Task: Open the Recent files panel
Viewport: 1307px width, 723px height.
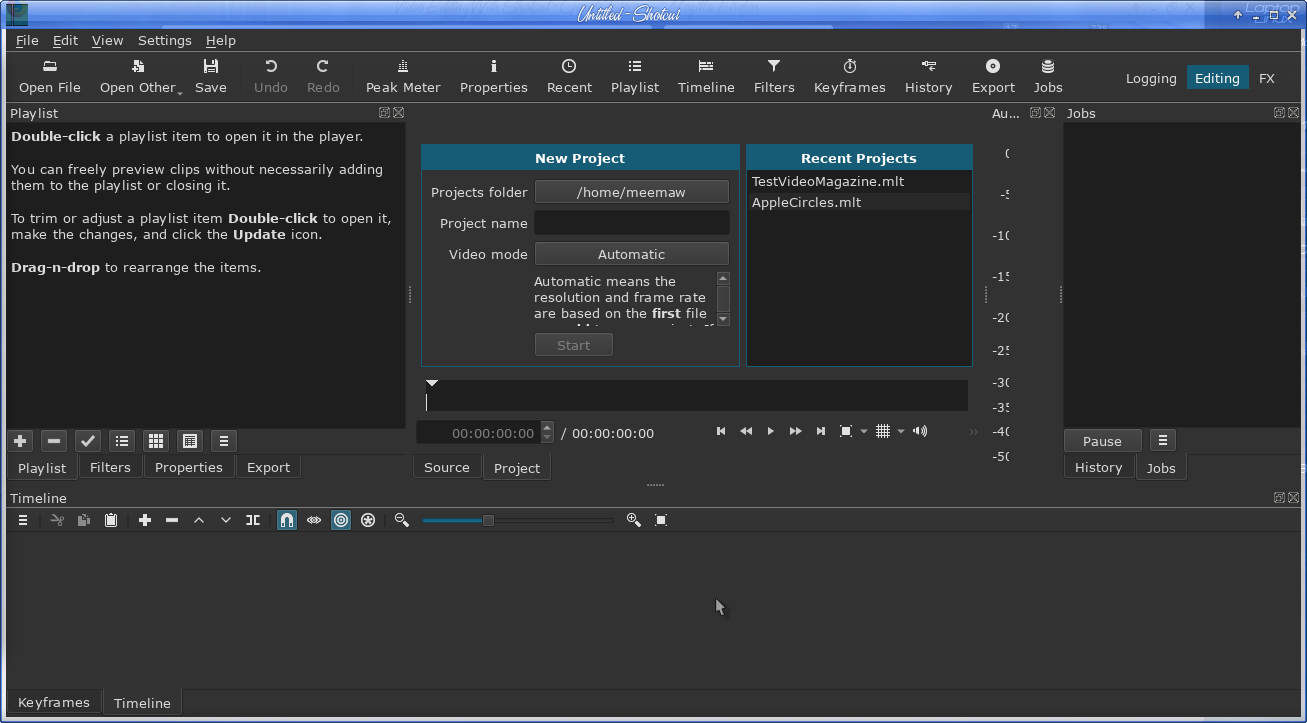Action: [569, 76]
